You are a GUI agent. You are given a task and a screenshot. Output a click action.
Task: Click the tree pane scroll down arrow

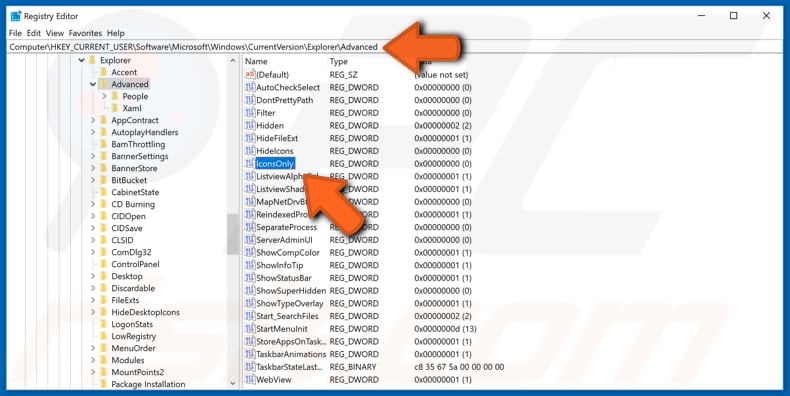tap(232, 383)
